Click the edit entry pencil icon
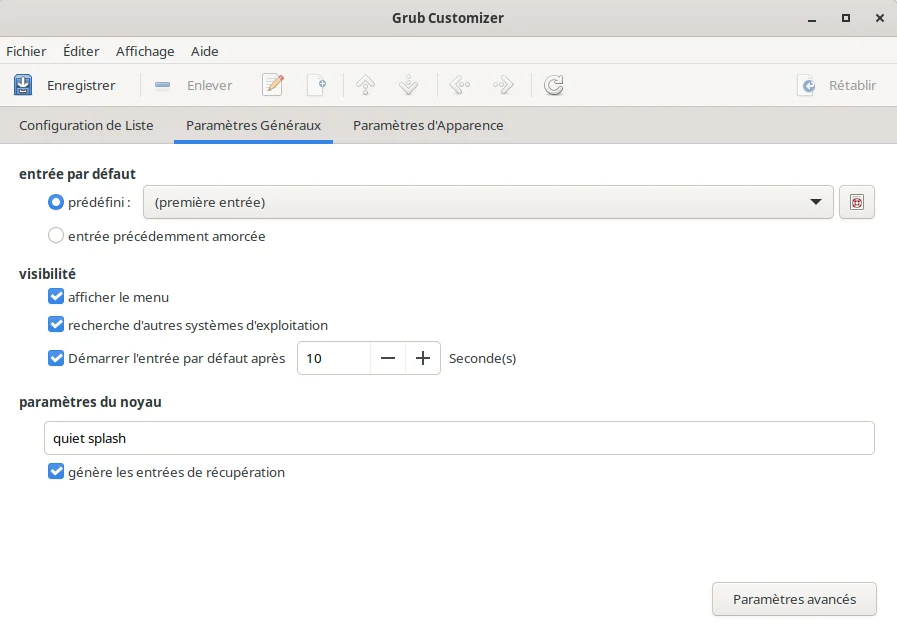Viewport: 897px width, 636px height. [x=273, y=85]
